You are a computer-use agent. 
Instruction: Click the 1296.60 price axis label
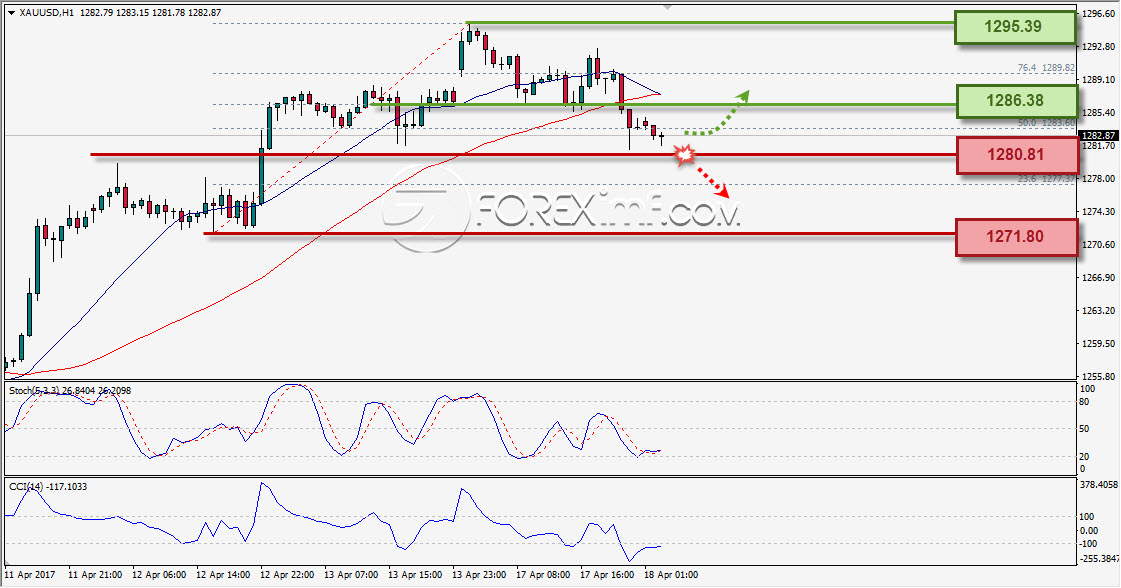[x=1099, y=14]
